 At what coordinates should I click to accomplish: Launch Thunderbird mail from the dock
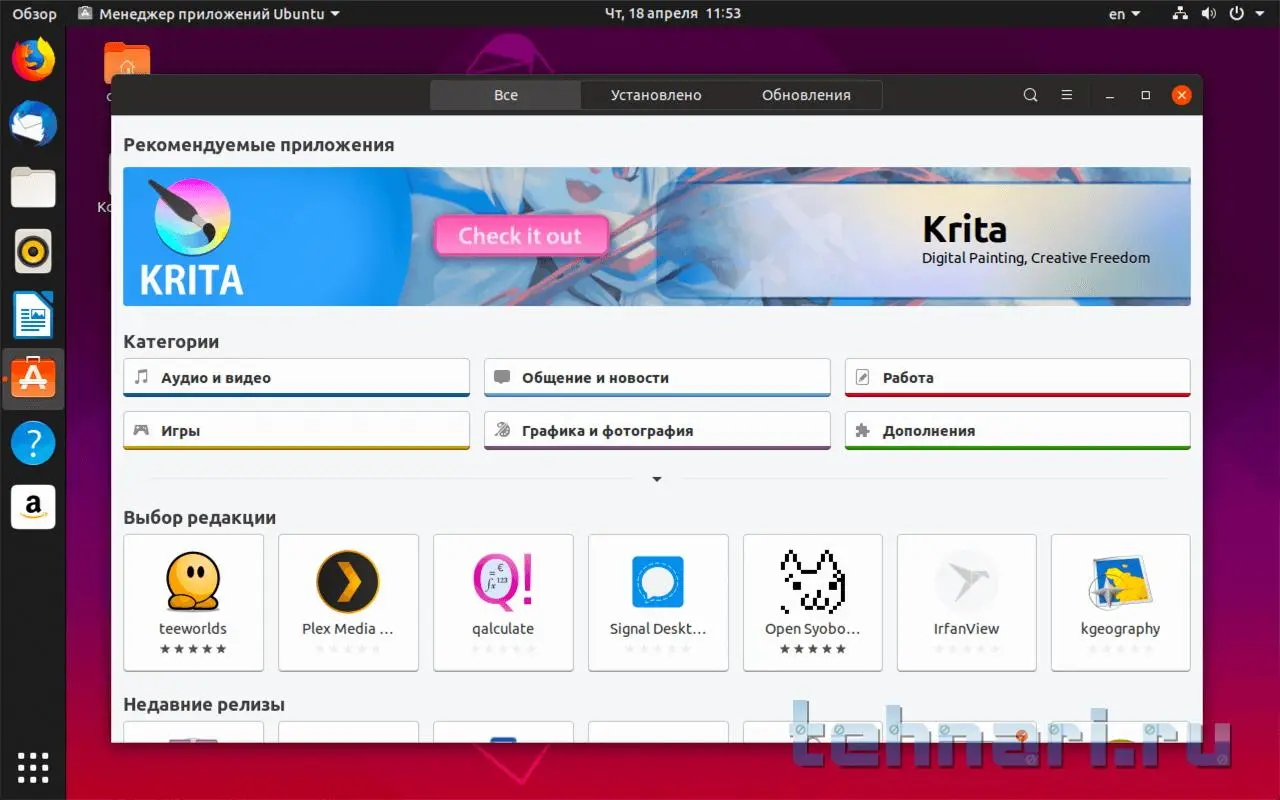point(33,124)
